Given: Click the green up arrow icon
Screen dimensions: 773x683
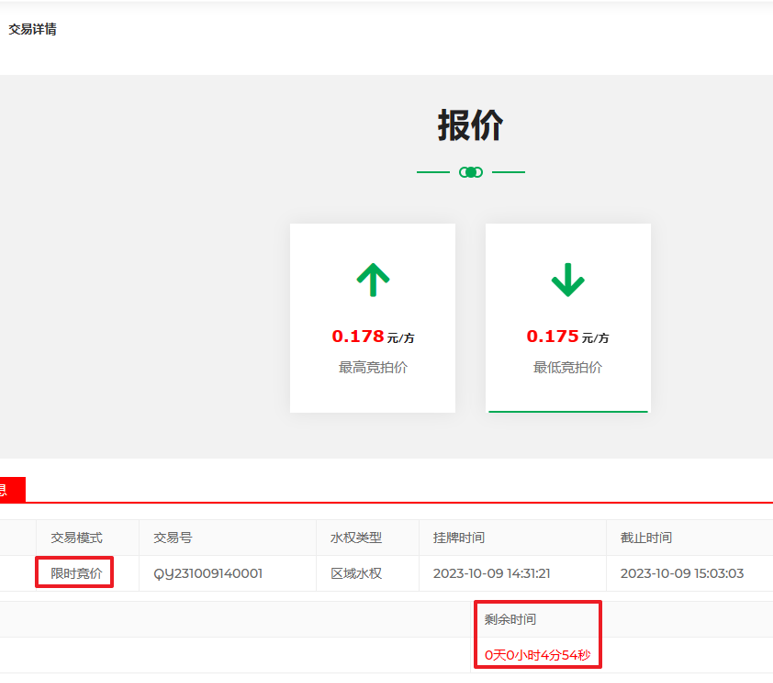Looking at the screenshot, I should pos(372,280).
